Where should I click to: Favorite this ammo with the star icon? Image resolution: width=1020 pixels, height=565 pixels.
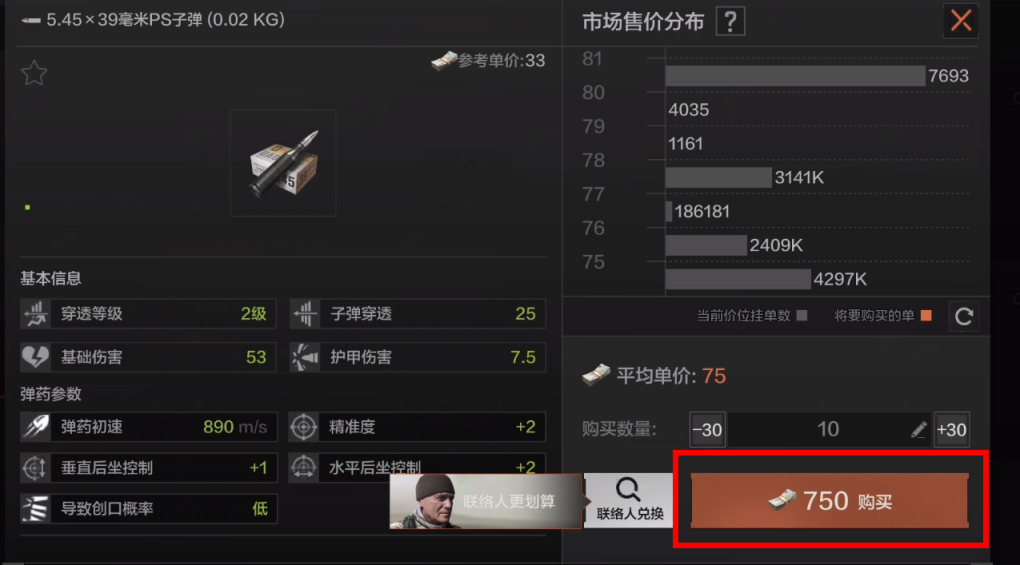click(x=34, y=73)
